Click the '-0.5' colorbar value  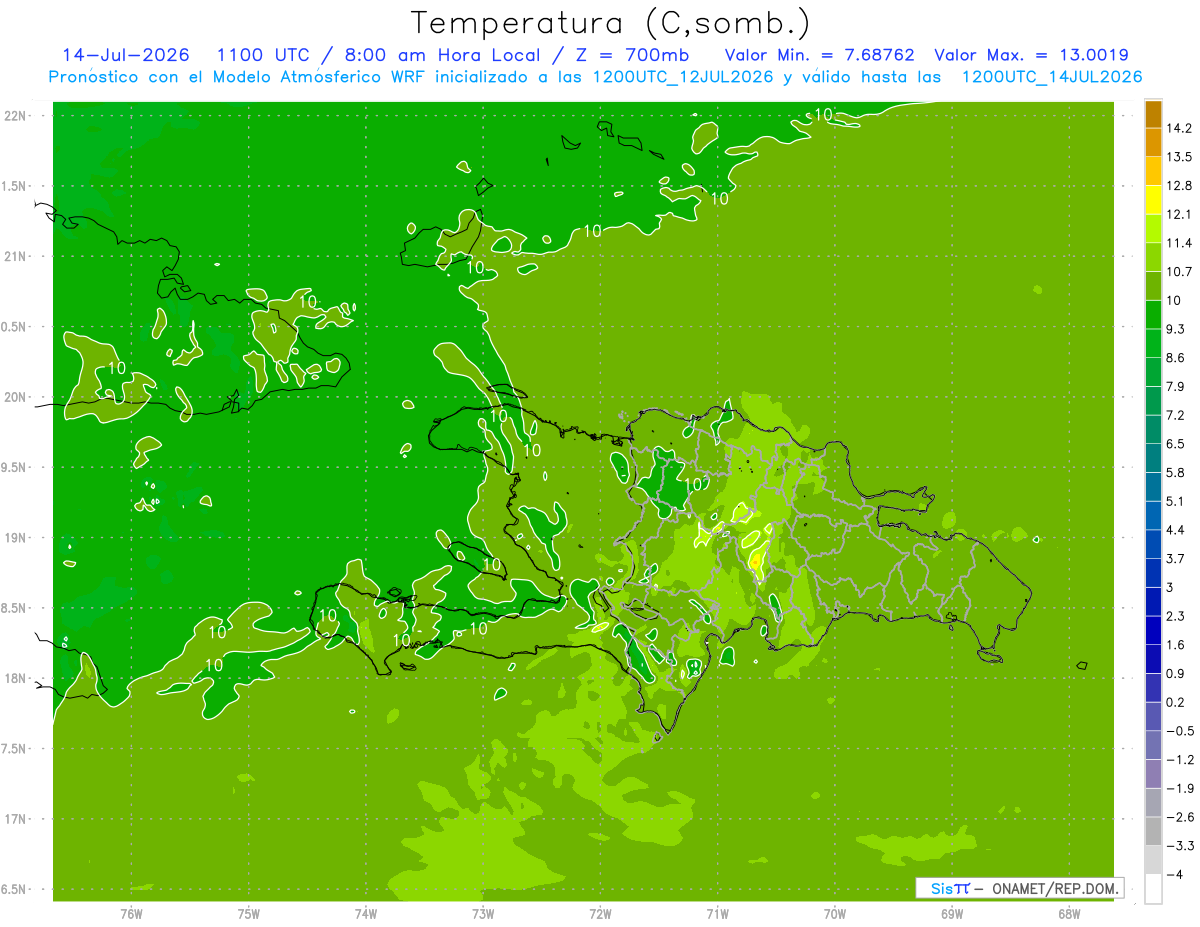point(1179,731)
